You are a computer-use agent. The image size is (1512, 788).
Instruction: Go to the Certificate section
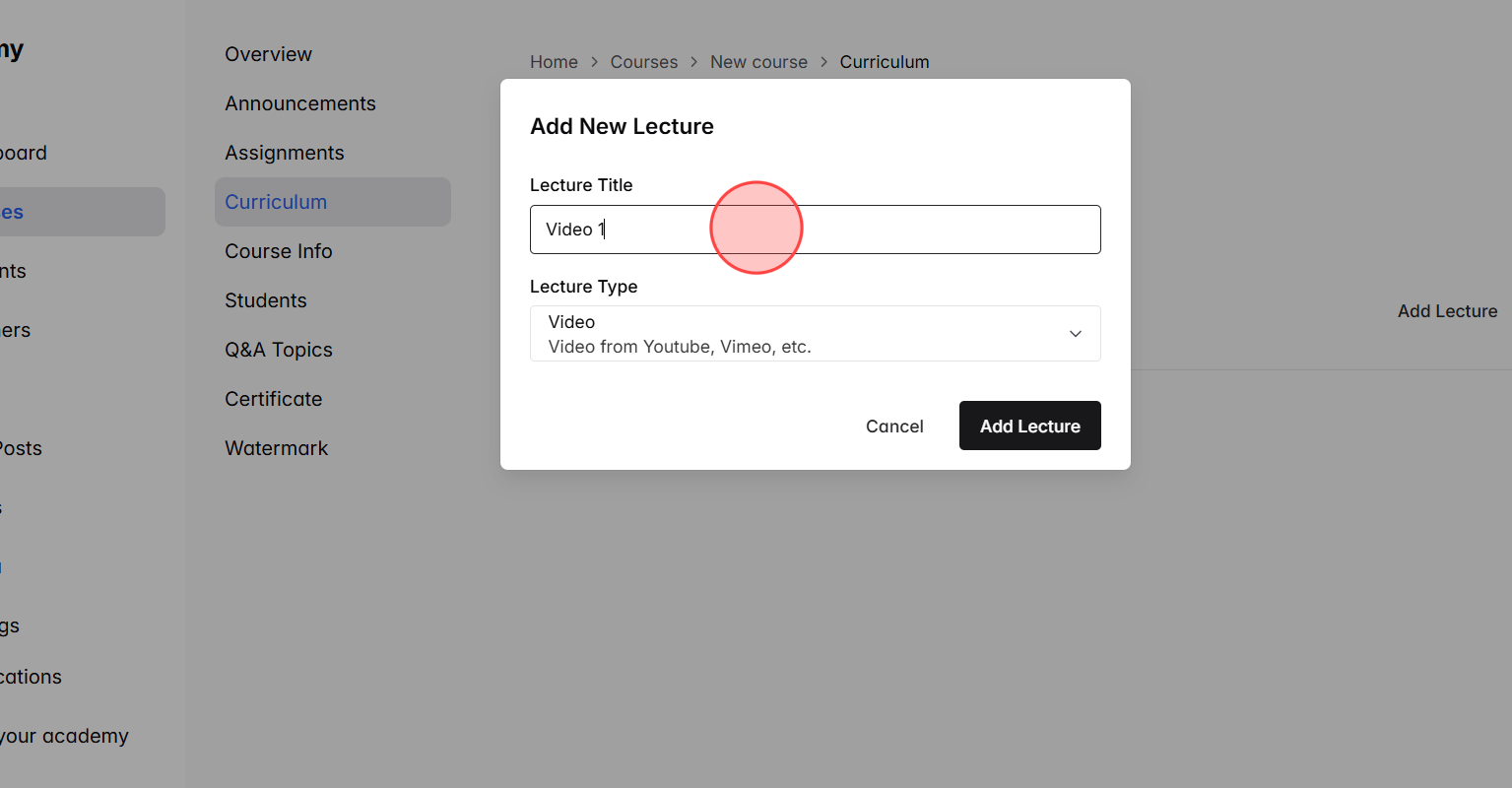tap(273, 398)
